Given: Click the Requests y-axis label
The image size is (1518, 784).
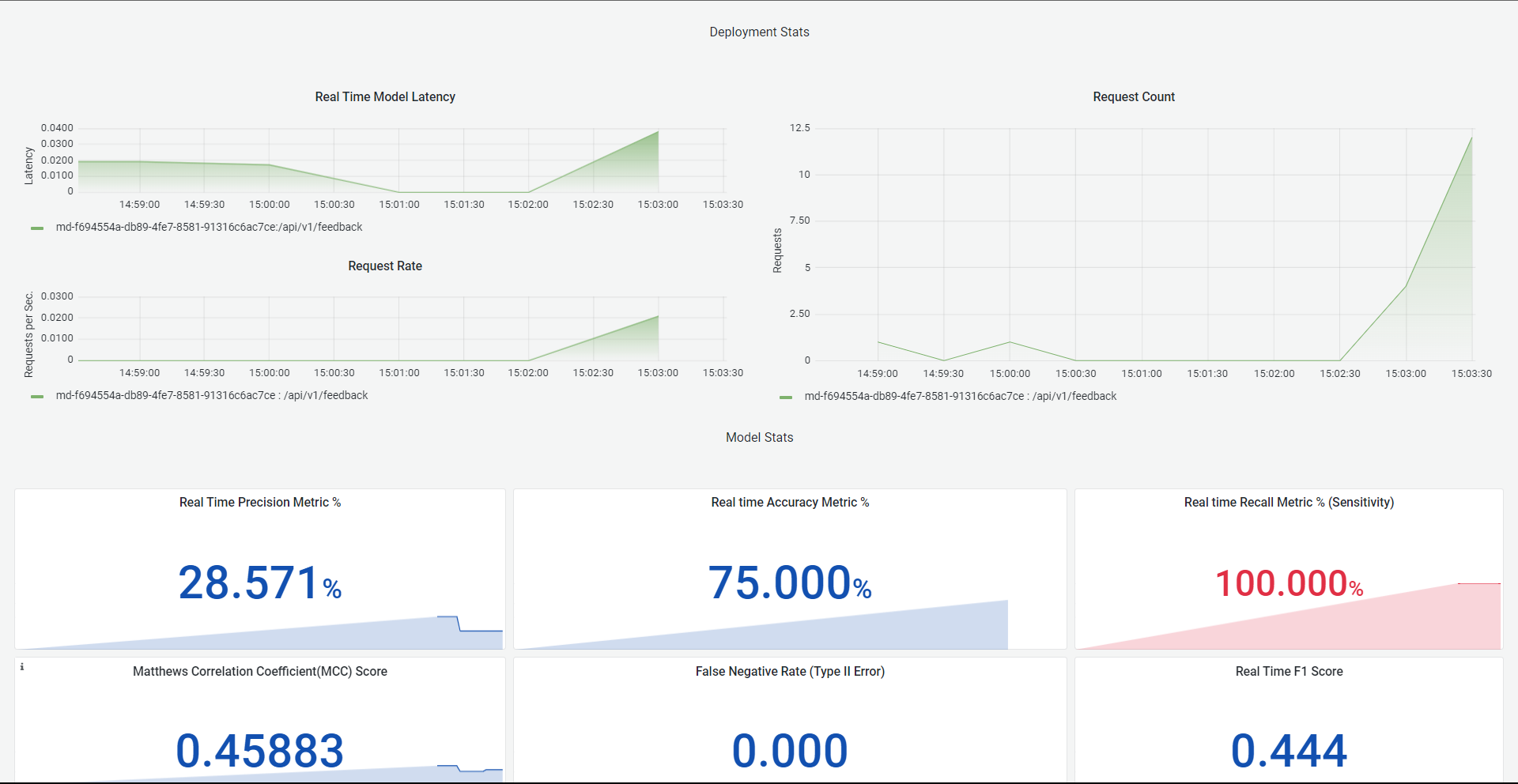Looking at the screenshot, I should [x=777, y=251].
